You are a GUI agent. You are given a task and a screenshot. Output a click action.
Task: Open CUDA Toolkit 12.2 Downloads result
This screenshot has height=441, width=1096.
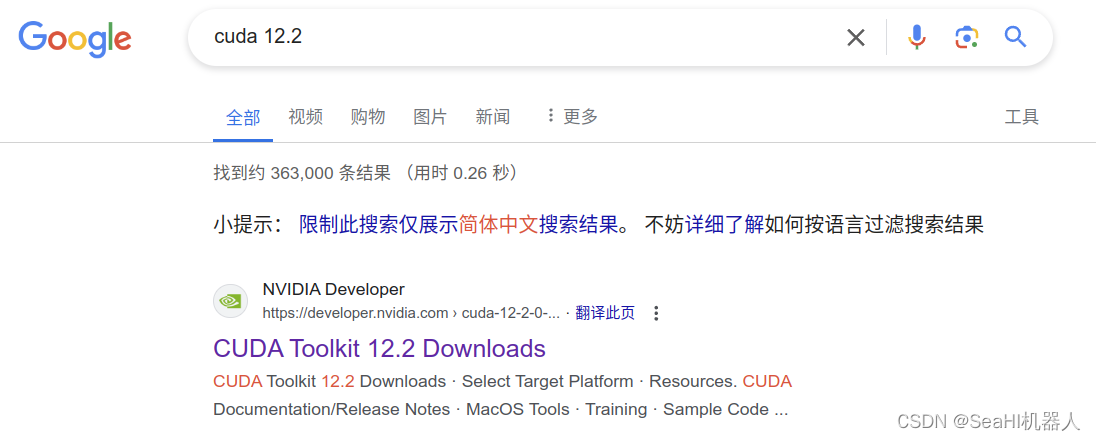[380, 348]
